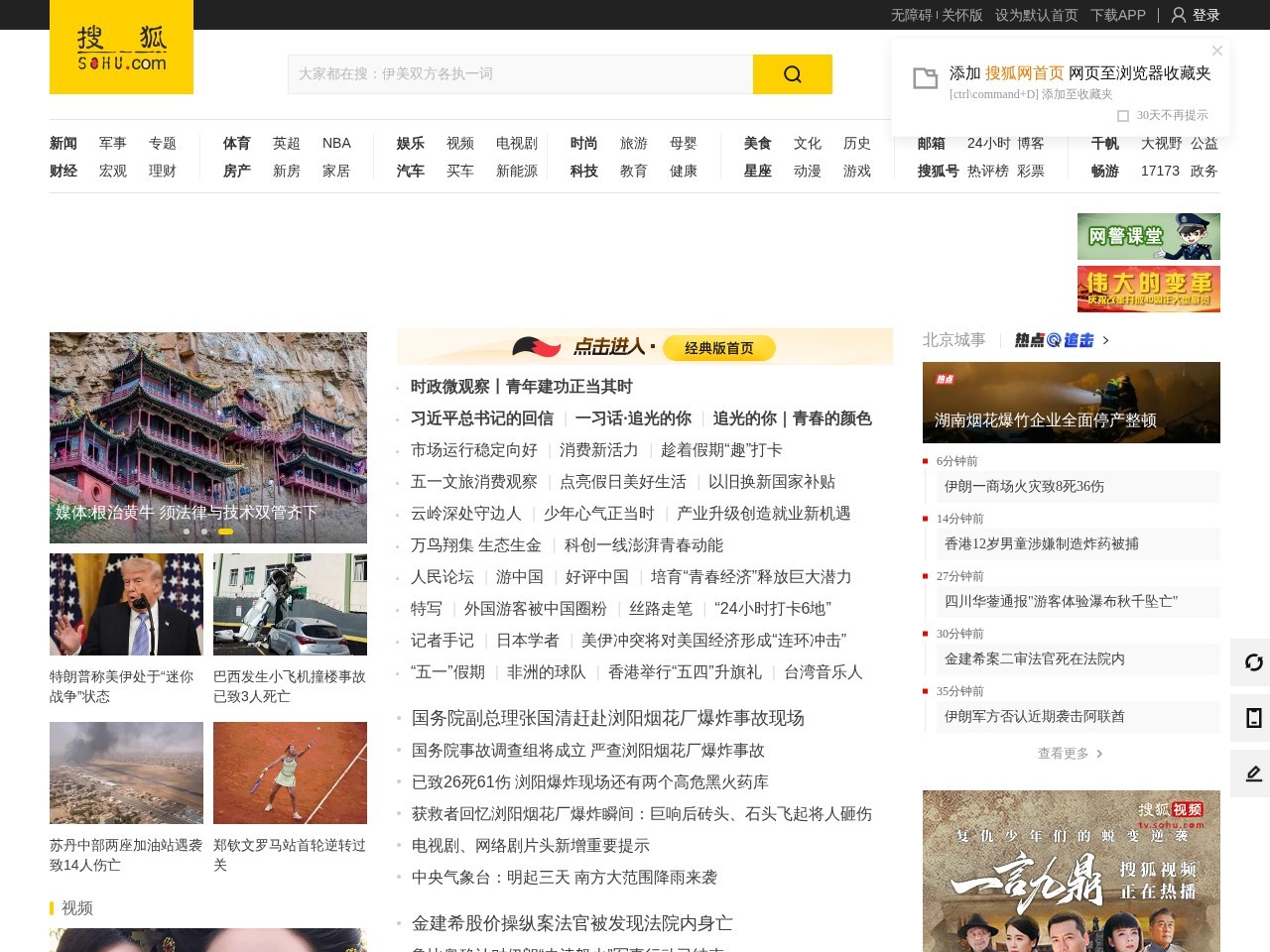
Task: Open the 网警课堂 banner
Action: tap(1149, 236)
